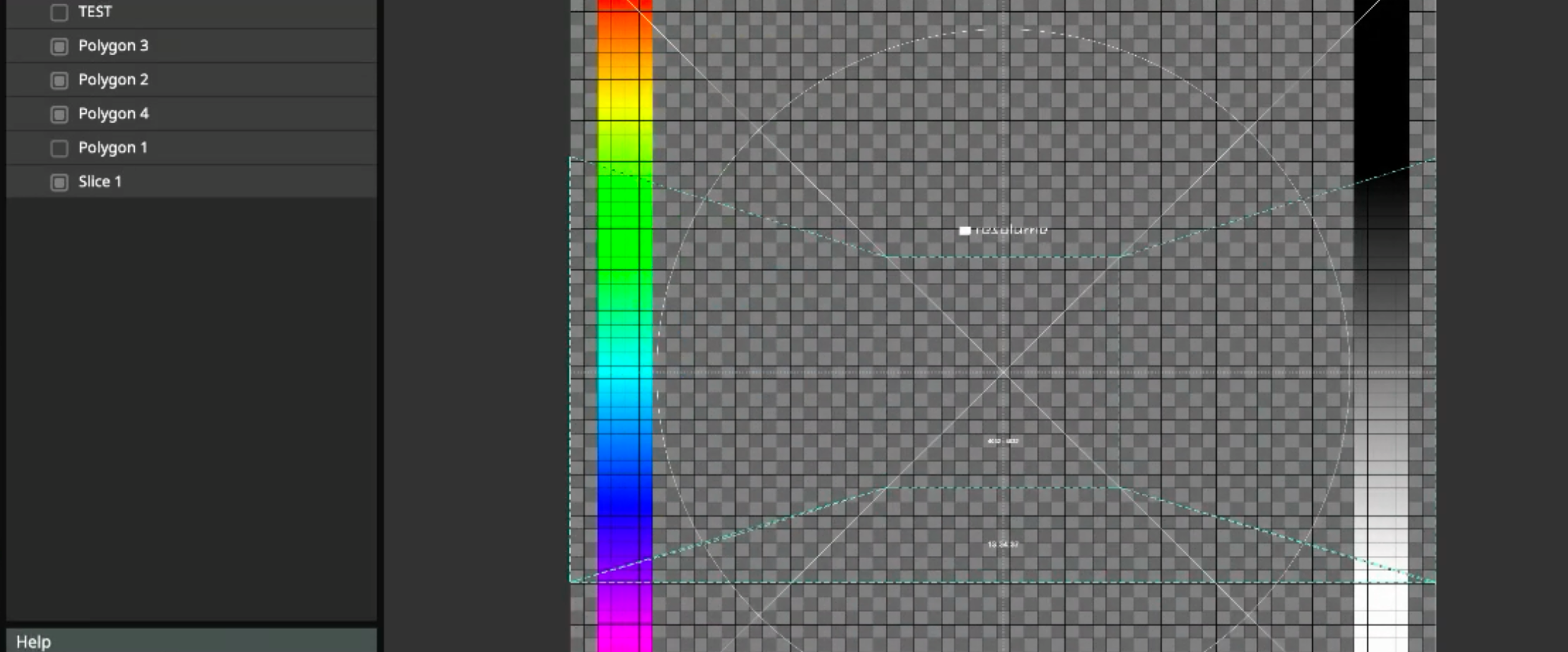Toggle the Polygon 3 checkbox
Image resolution: width=1568 pixels, height=652 pixels.
pyautogui.click(x=59, y=47)
